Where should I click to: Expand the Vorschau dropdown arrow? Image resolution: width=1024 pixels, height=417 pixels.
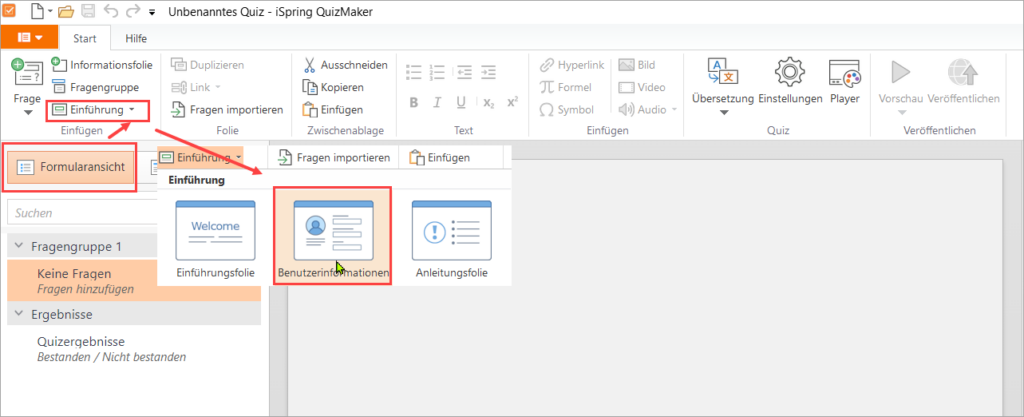(x=901, y=113)
